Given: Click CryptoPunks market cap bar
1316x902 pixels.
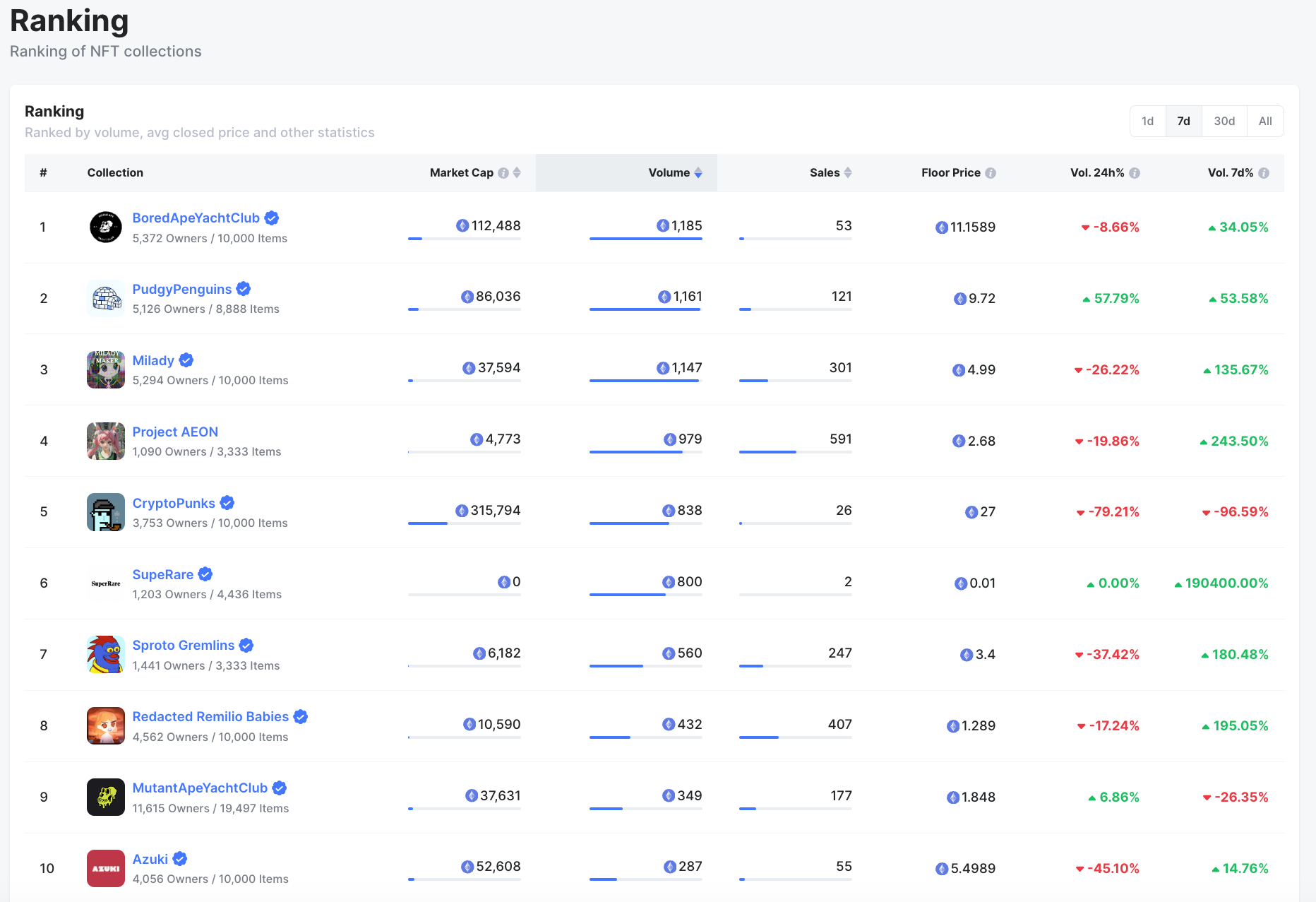Looking at the screenshot, I should [465, 523].
